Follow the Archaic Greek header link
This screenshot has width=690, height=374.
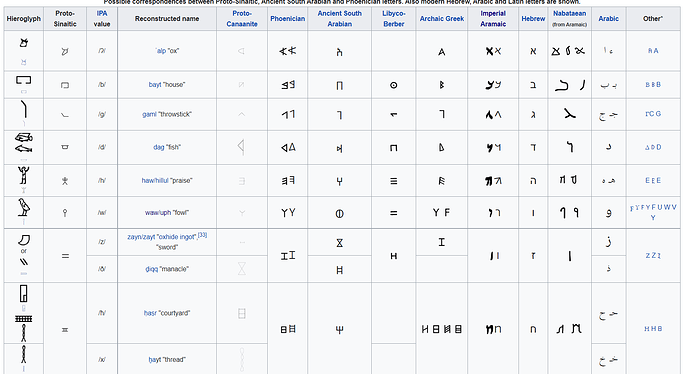442,18
